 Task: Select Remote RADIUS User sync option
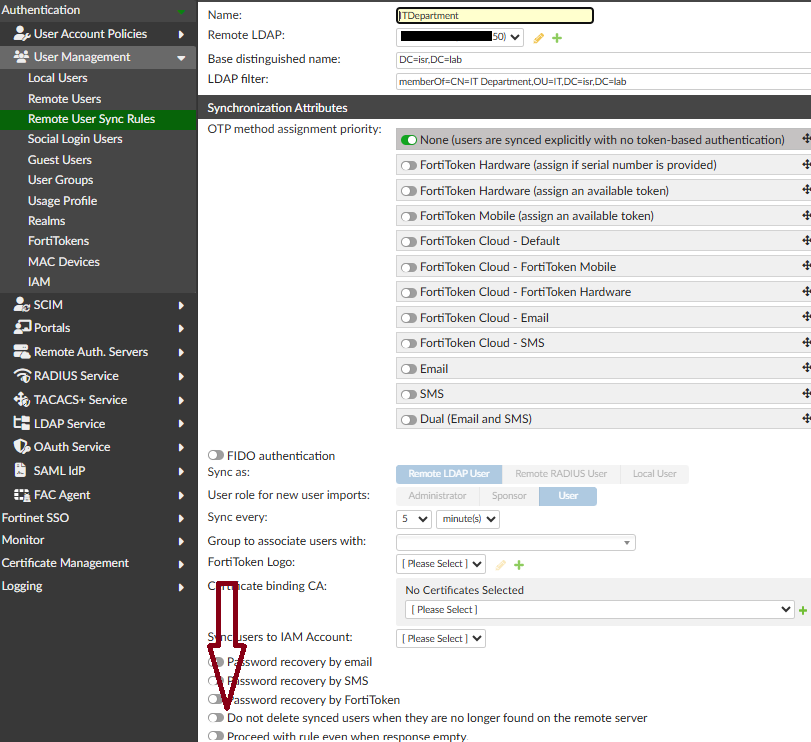coord(561,474)
